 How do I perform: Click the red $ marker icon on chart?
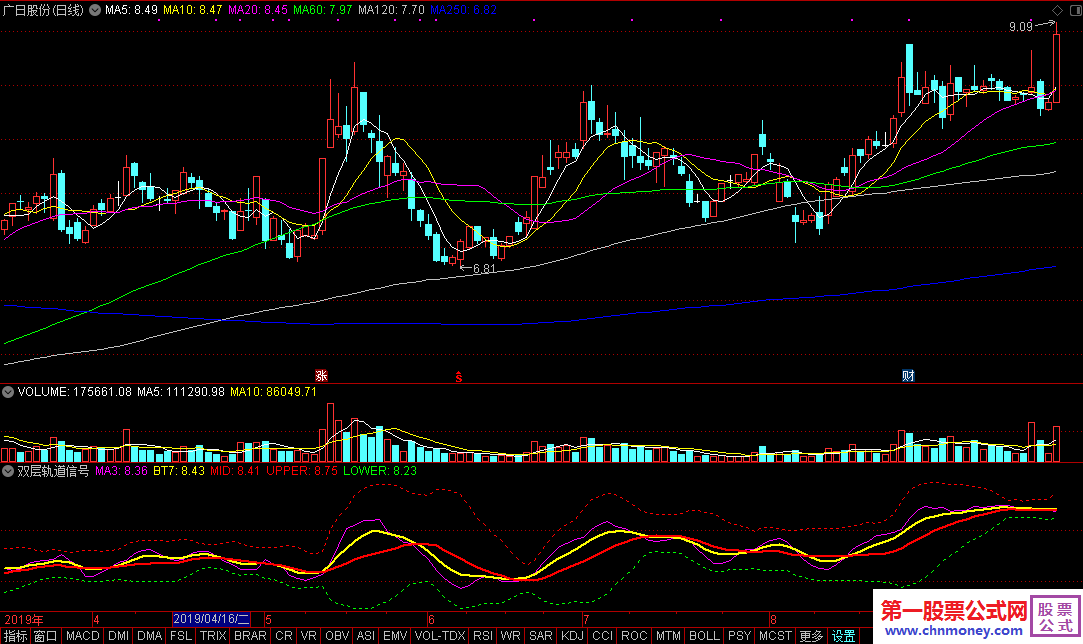coord(459,377)
